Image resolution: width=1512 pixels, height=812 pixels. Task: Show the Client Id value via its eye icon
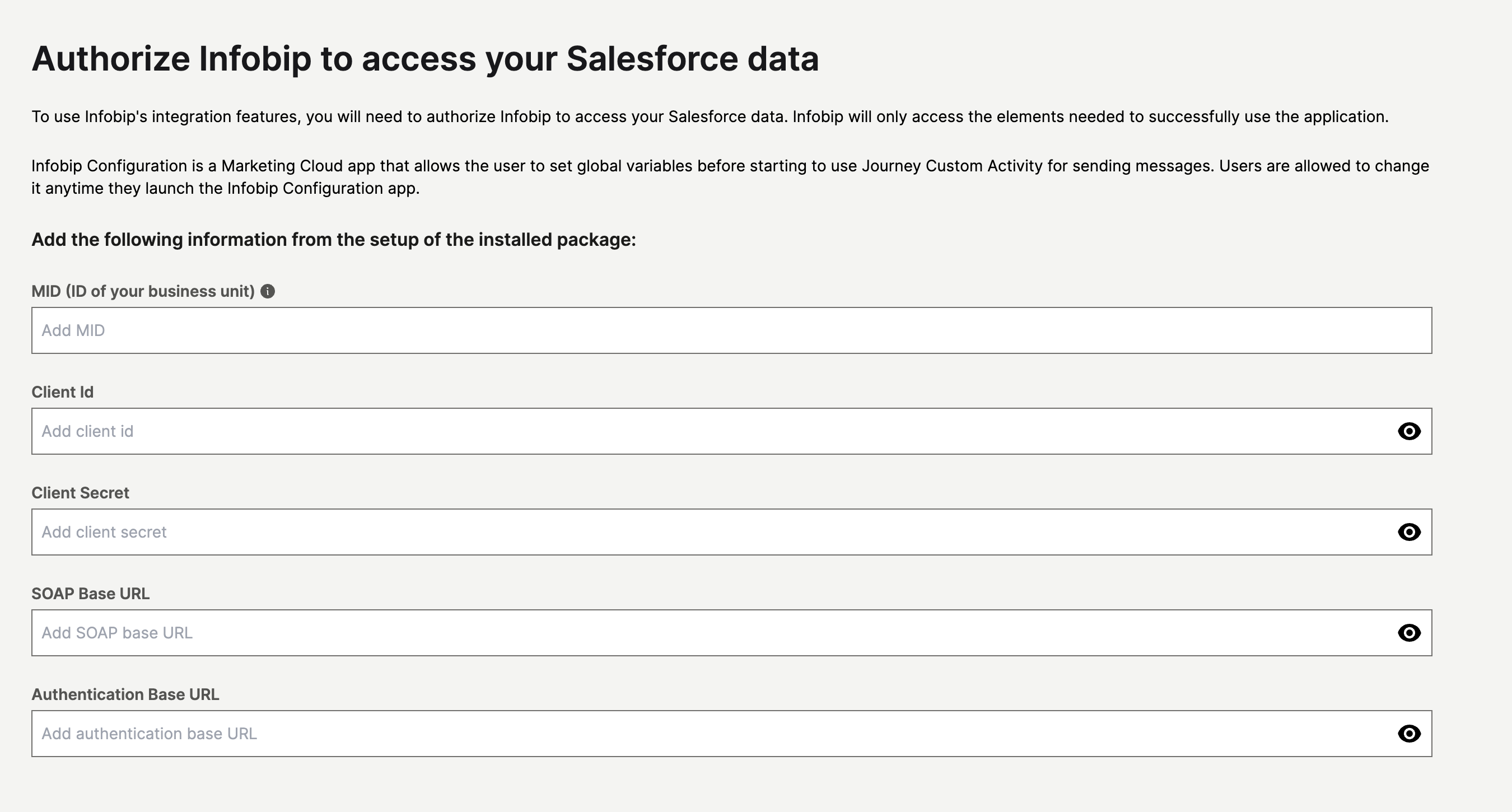tap(1409, 431)
